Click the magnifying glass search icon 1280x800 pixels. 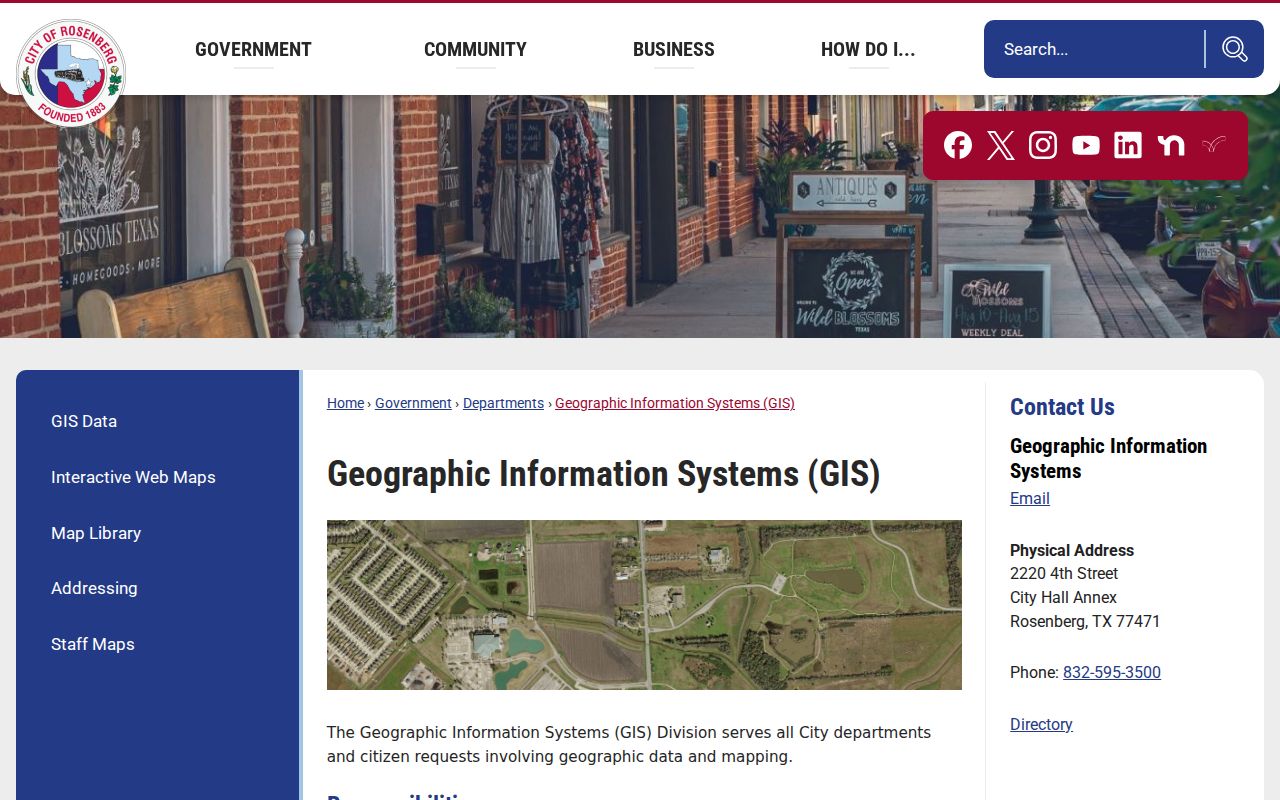1235,49
